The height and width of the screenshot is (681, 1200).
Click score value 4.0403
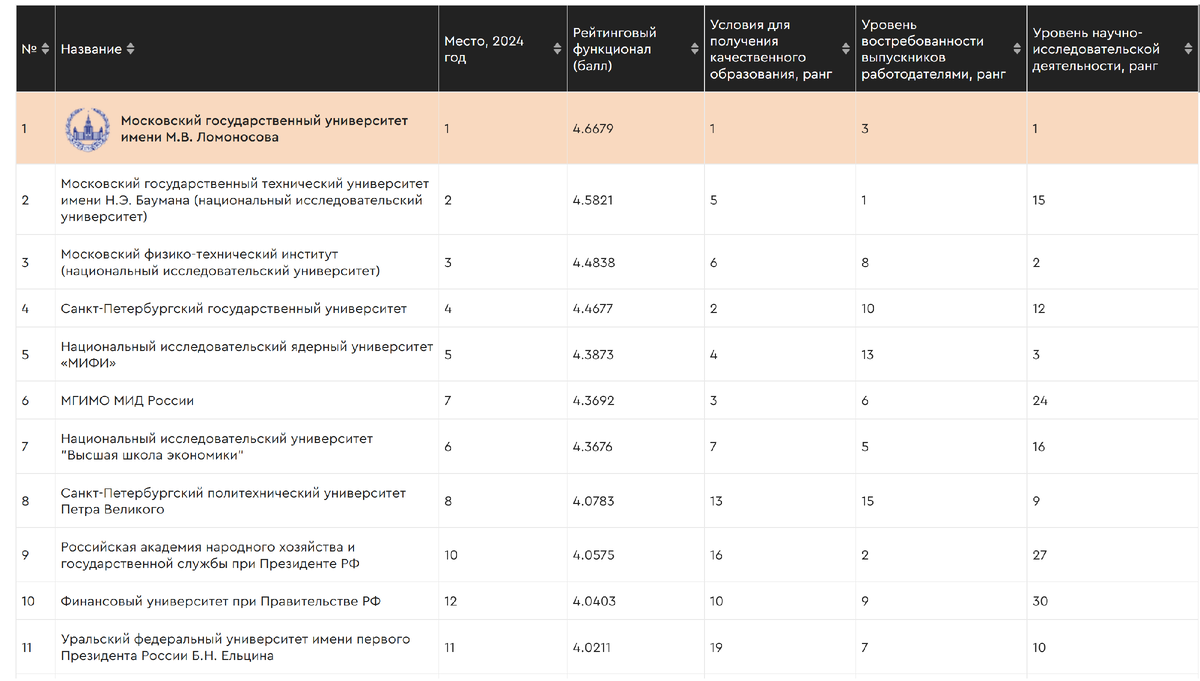pyautogui.click(x=594, y=601)
